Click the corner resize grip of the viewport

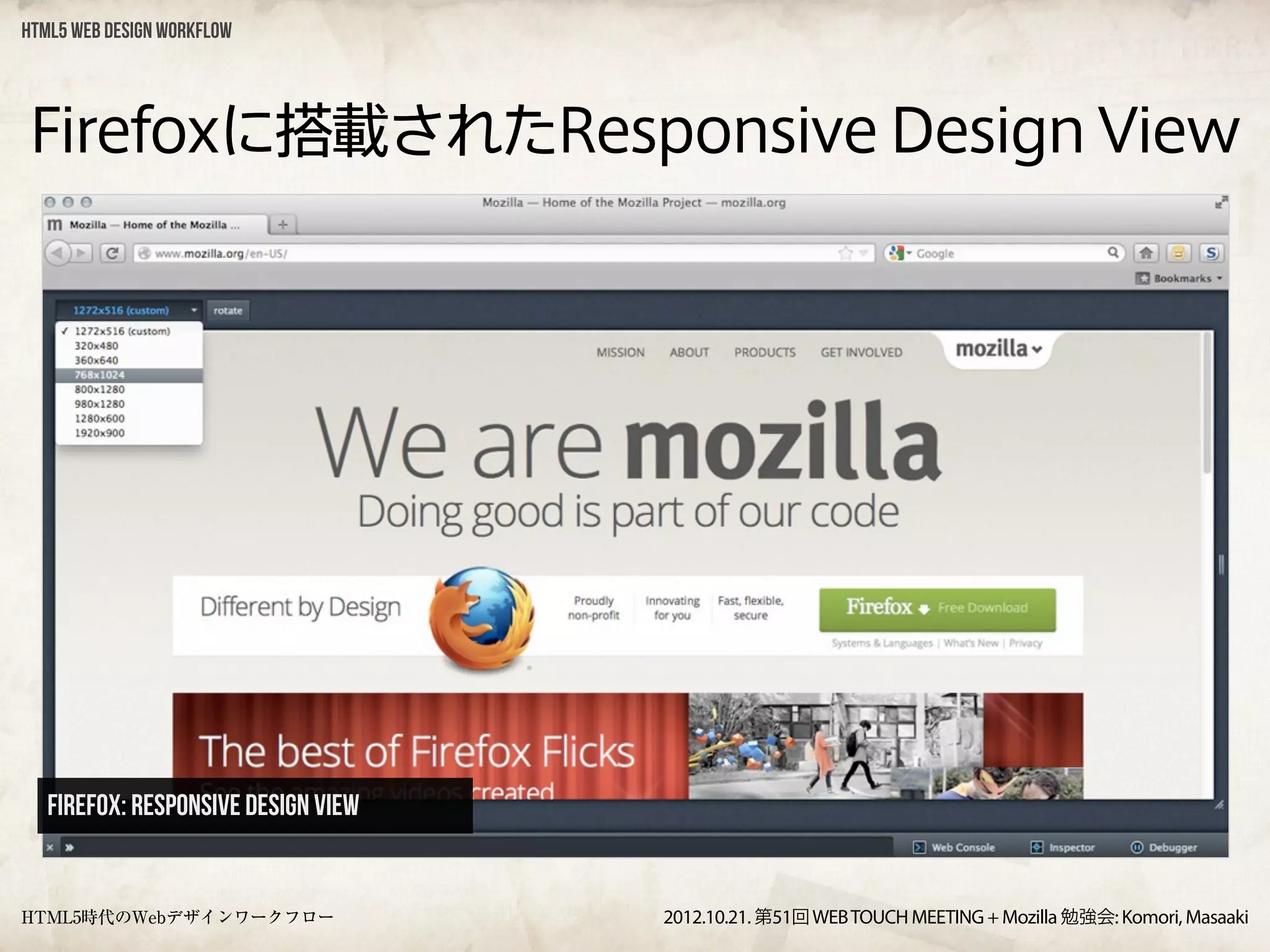[1219, 804]
